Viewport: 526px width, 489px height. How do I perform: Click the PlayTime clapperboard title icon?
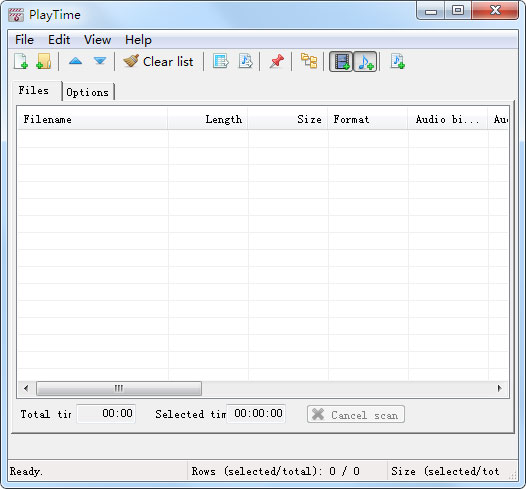[x=16, y=15]
